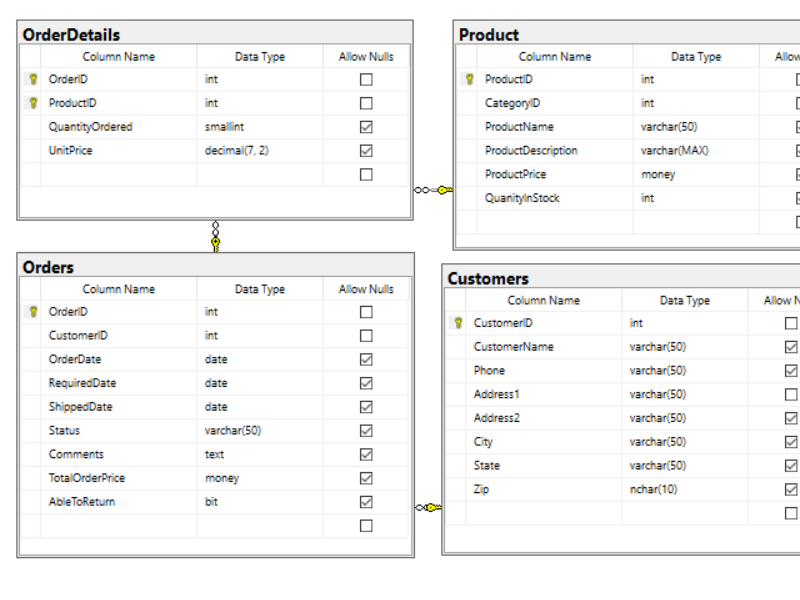800x600 pixels.
Task: Click the Data Type column header in Orders
Action: [259, 289]
